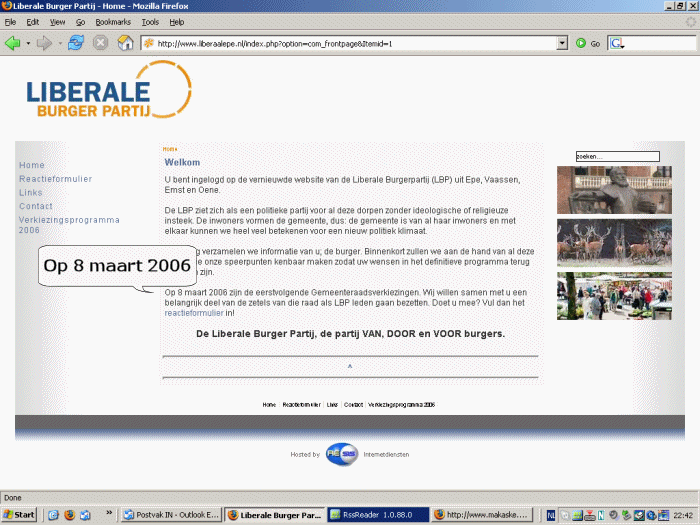
Task: Click the Forward arrow button
Action: (x=43, y=43)
